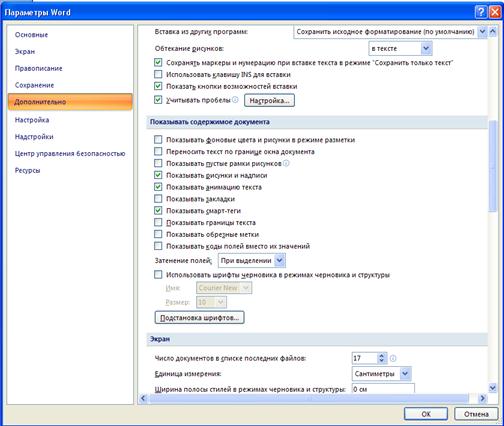
Task: Click Число документов value field
Action: tap(365, 358)
